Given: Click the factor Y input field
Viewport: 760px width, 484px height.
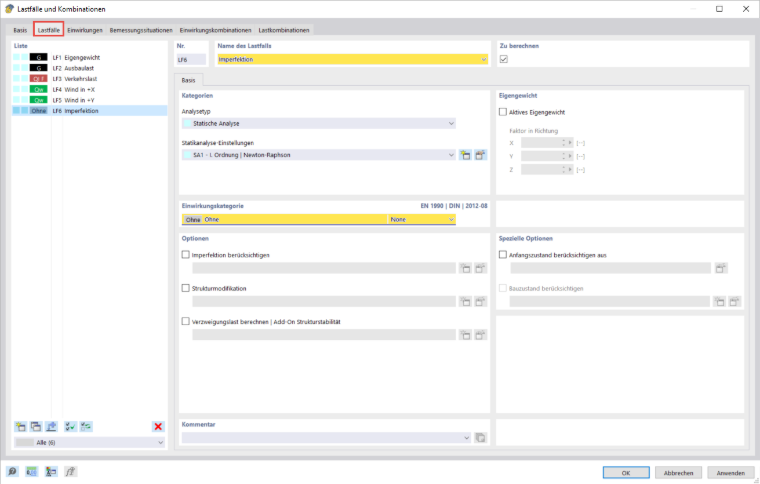Looking at the screenshot, I should pyautogui.click(x=541, y=156).
